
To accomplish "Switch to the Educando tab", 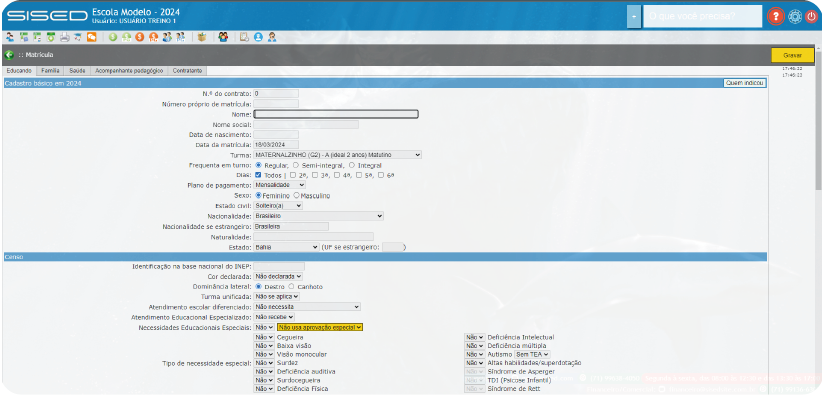I will pos(19,70).
